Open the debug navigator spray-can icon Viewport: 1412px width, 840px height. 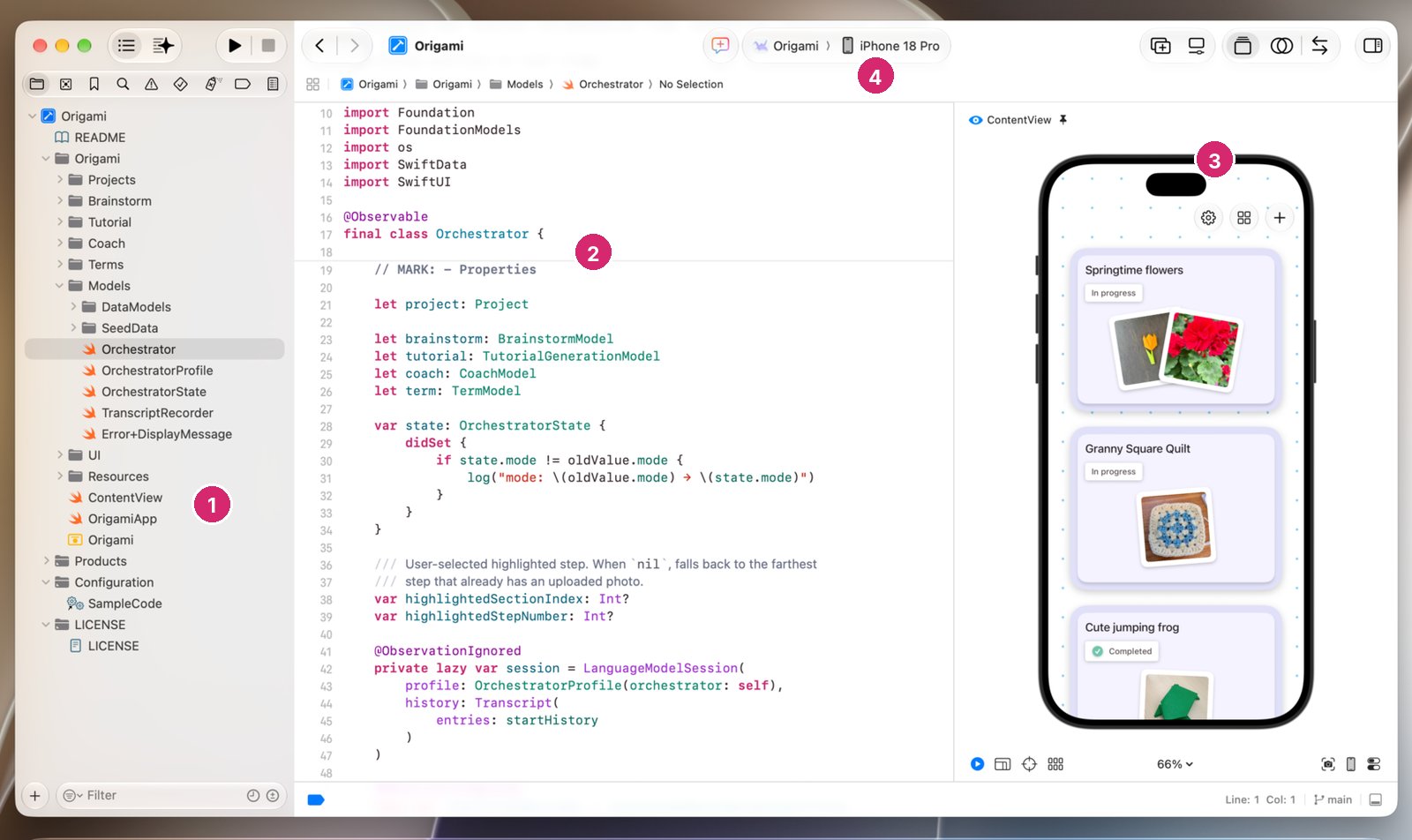tap(212, 84)
